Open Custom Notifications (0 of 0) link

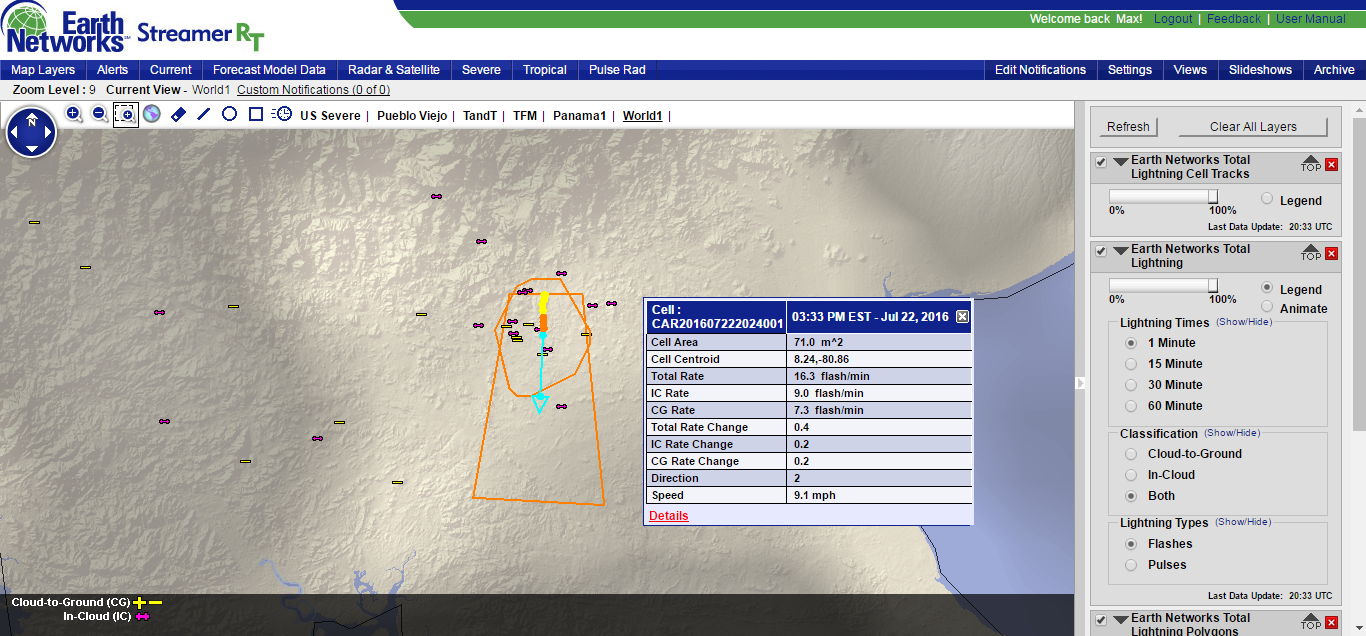click(313, 90)
